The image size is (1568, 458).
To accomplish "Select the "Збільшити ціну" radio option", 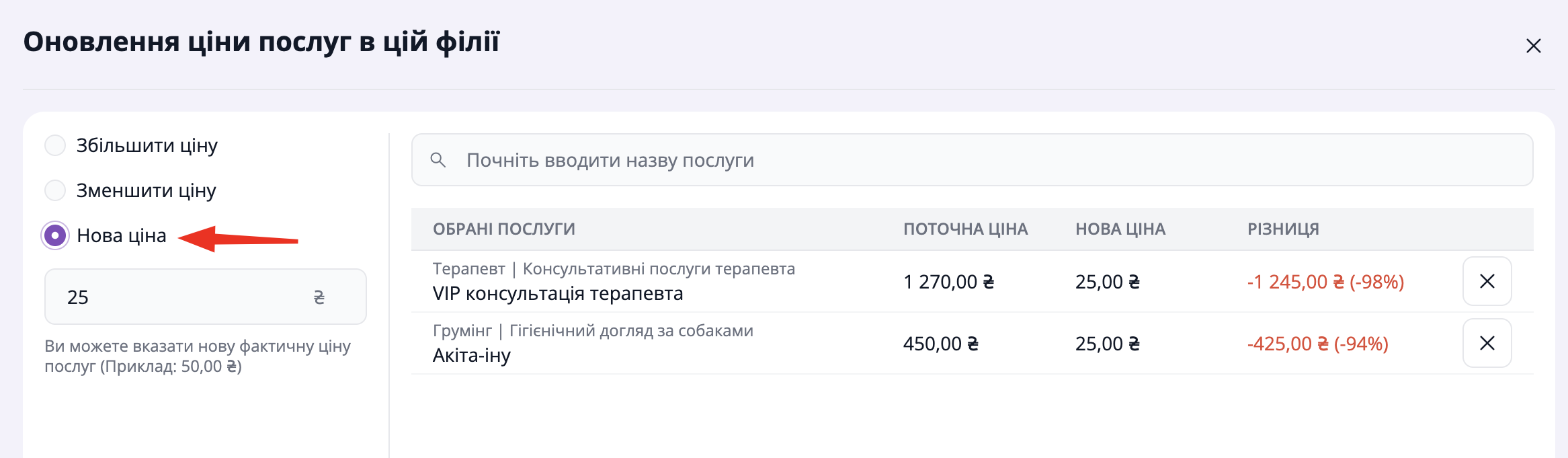I will [x=55, y=145].
